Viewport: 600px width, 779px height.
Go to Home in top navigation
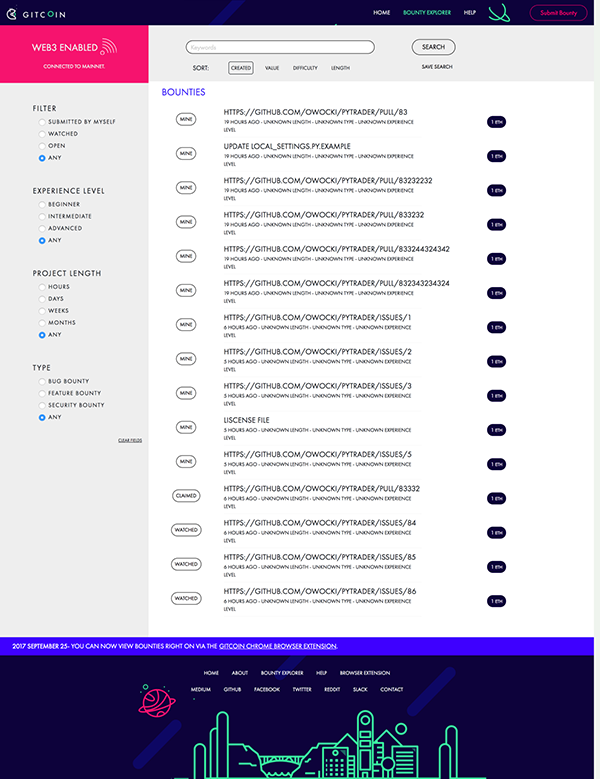click(x=381, y=12)
